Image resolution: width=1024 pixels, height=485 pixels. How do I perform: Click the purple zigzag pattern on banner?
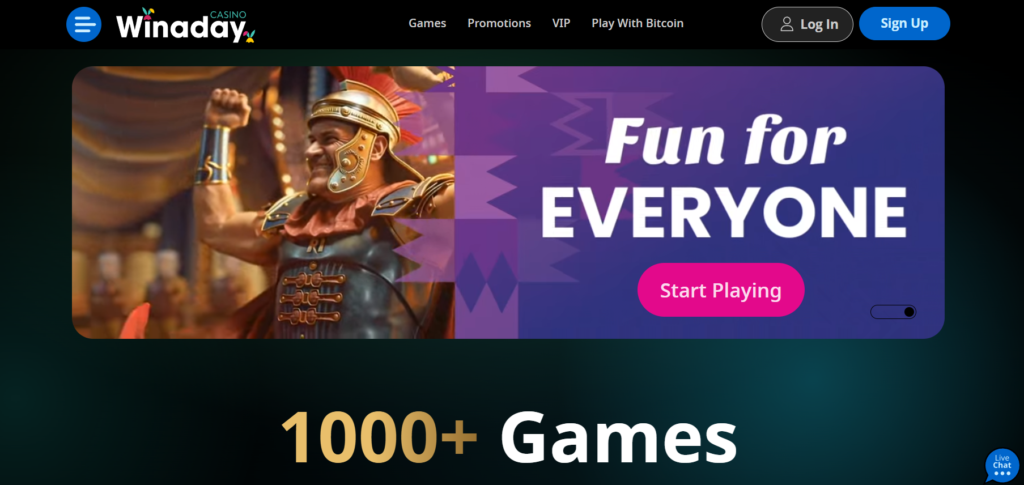click(487, 202)
